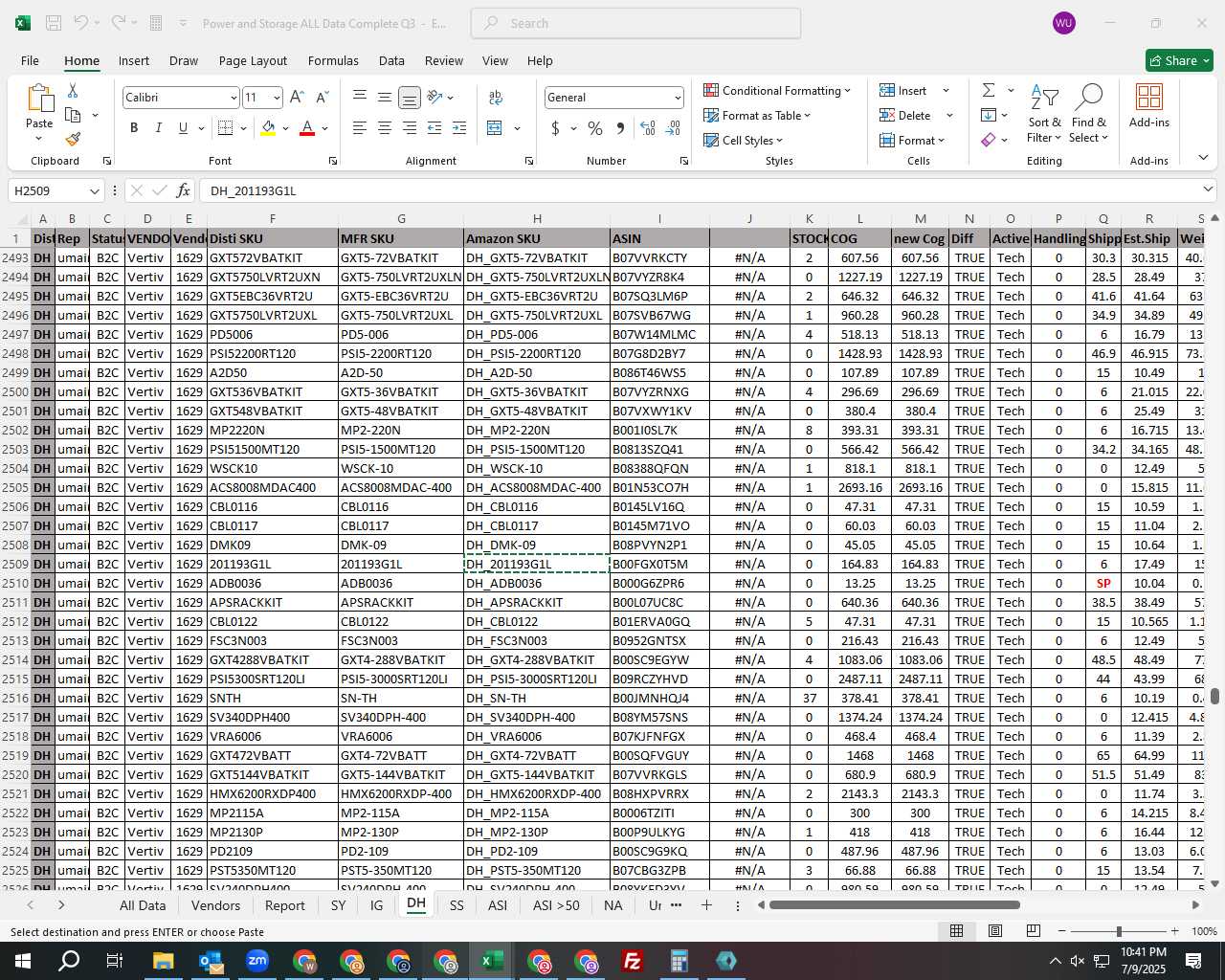Click the vertical scrollbar thumb
This screenshot has height=980, width=1225.
(x=1214, y=696)
